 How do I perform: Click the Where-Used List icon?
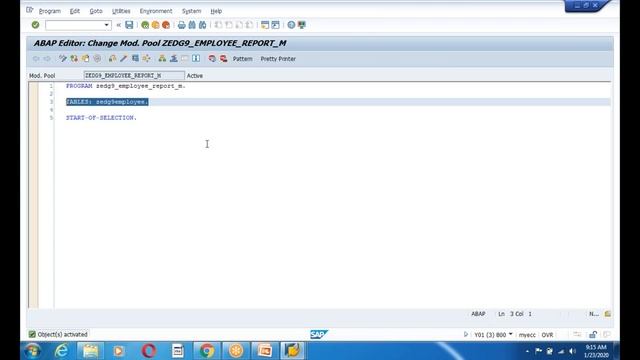[x=146, y=59]
